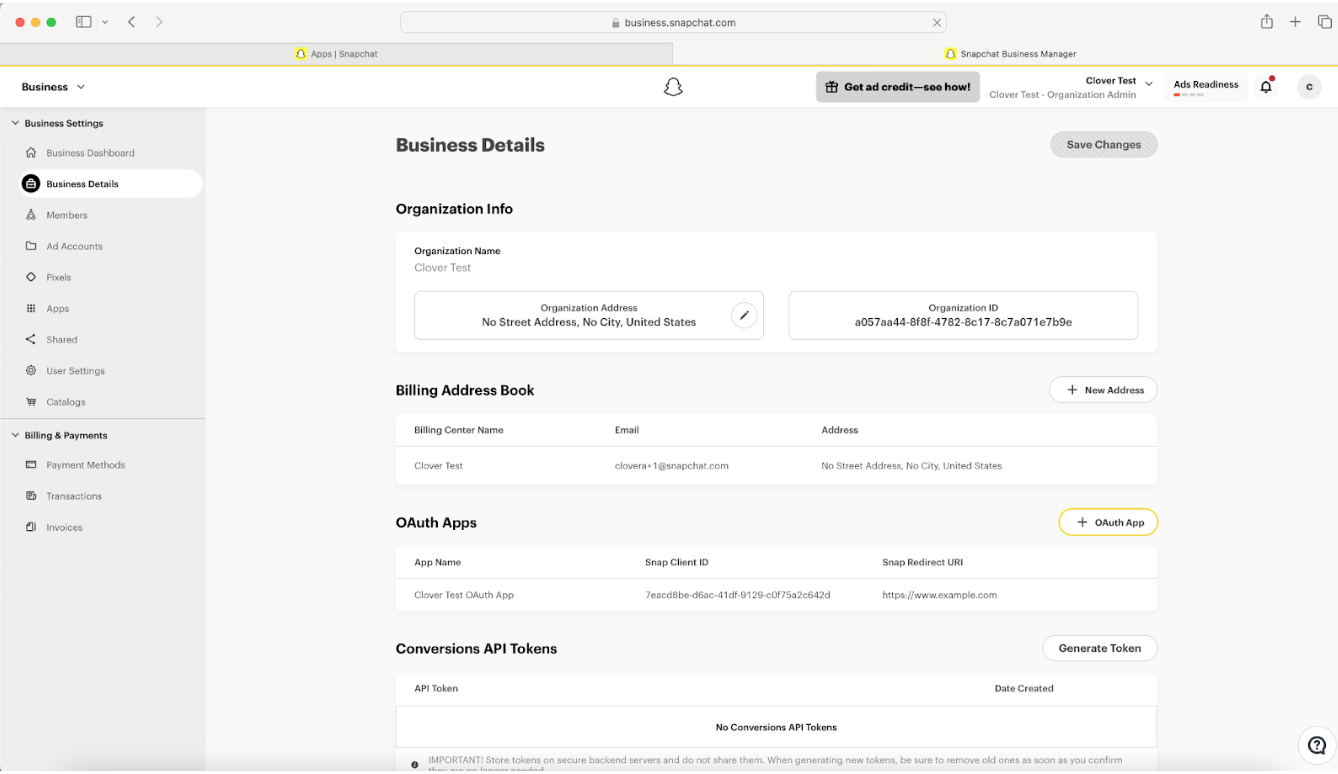Create a new OAuth App

click(x=1108, y=521)
